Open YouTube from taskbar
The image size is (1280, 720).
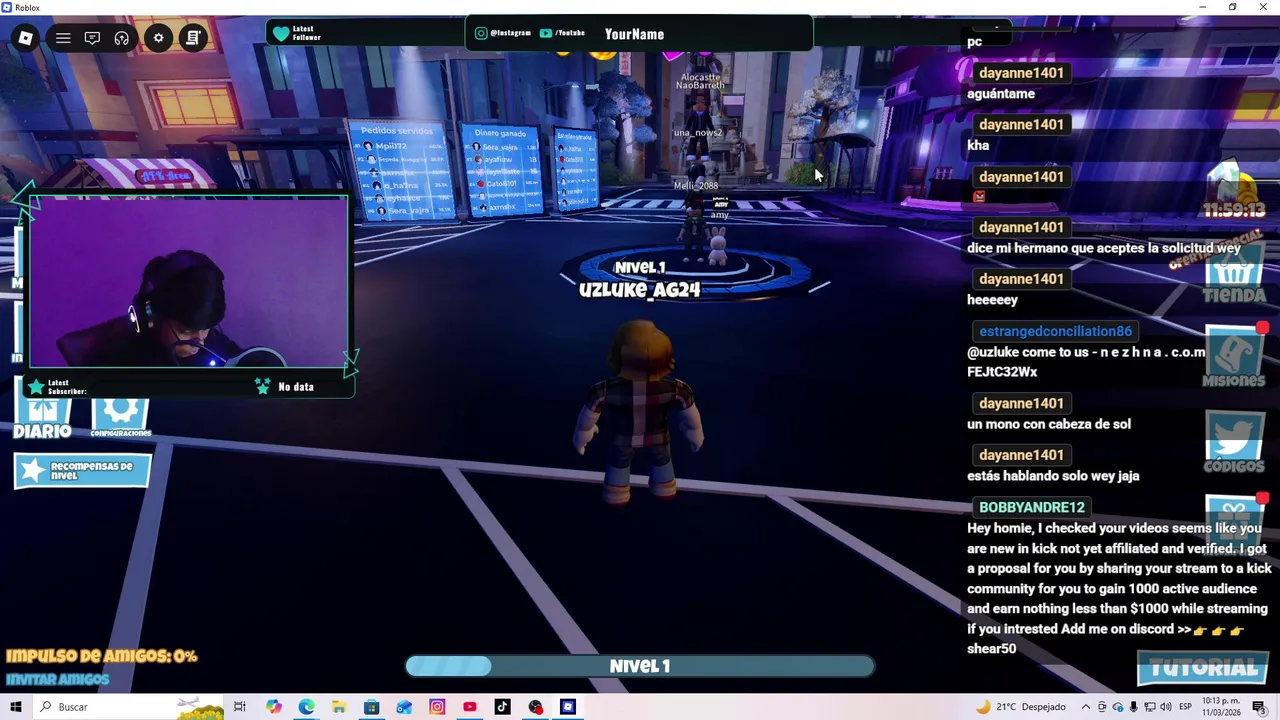[470, 707]
